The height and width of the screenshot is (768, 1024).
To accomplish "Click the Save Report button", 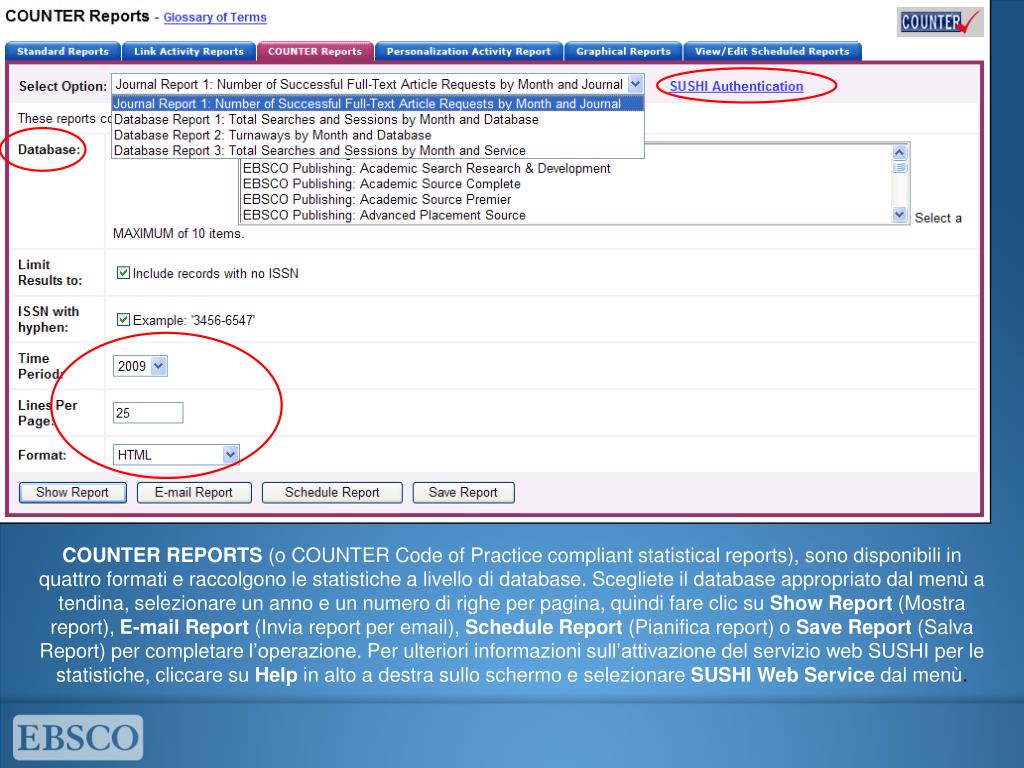I will (464, 492).
